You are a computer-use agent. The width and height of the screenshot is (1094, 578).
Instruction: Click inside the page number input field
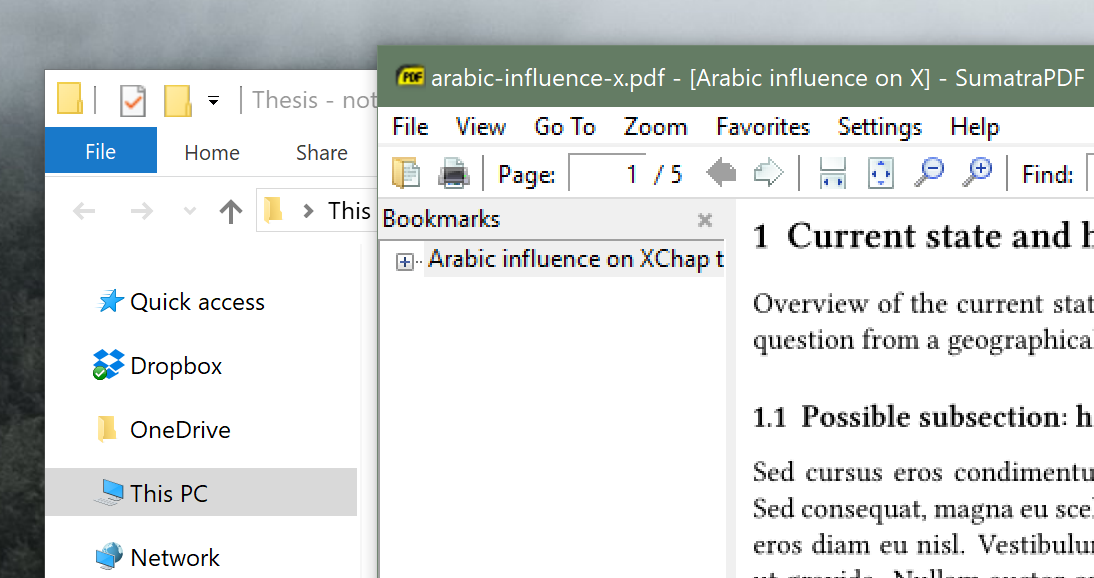pos(605,172)
